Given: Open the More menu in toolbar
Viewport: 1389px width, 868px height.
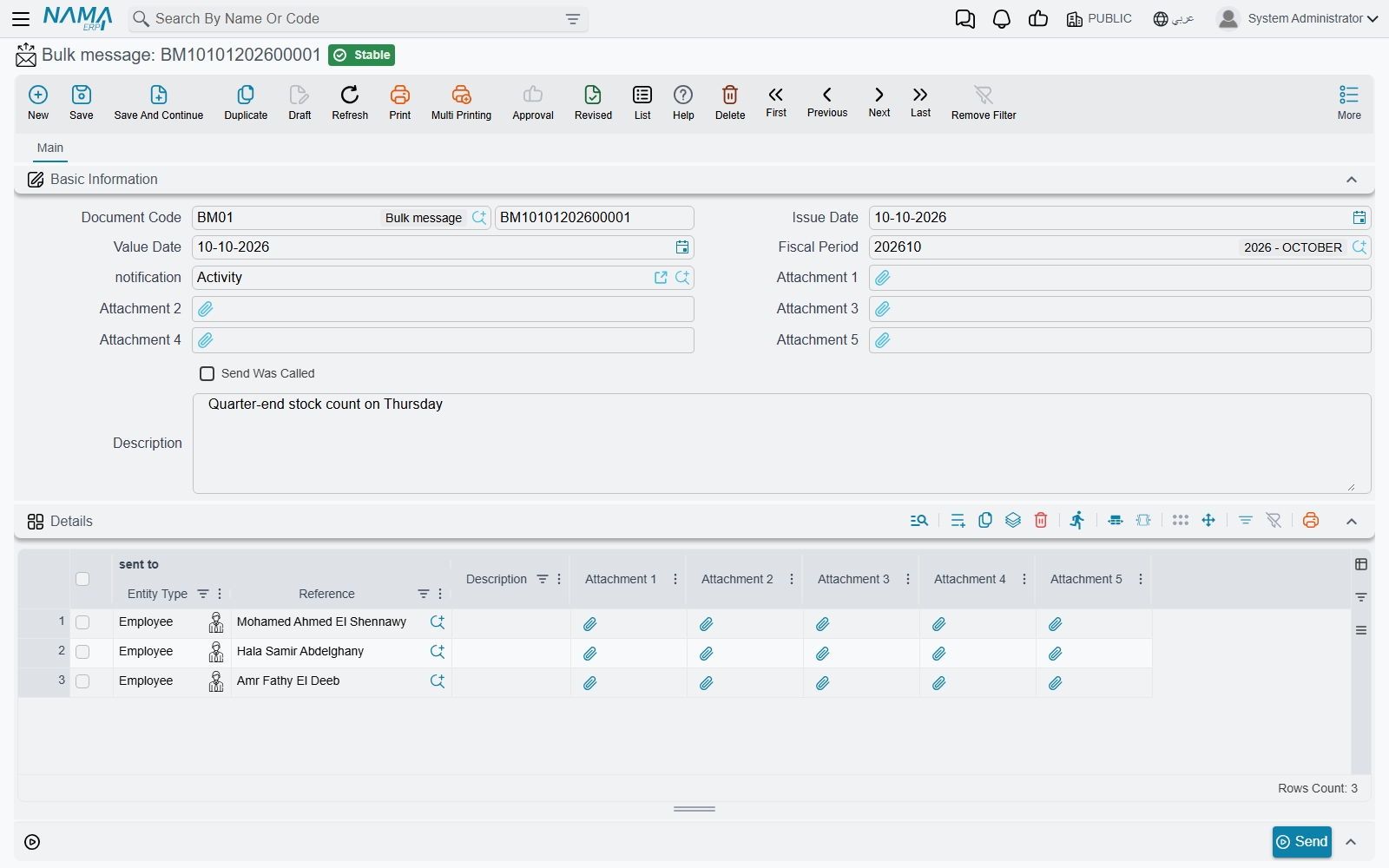Looking at the screenshot, I should click(1349, 102).
